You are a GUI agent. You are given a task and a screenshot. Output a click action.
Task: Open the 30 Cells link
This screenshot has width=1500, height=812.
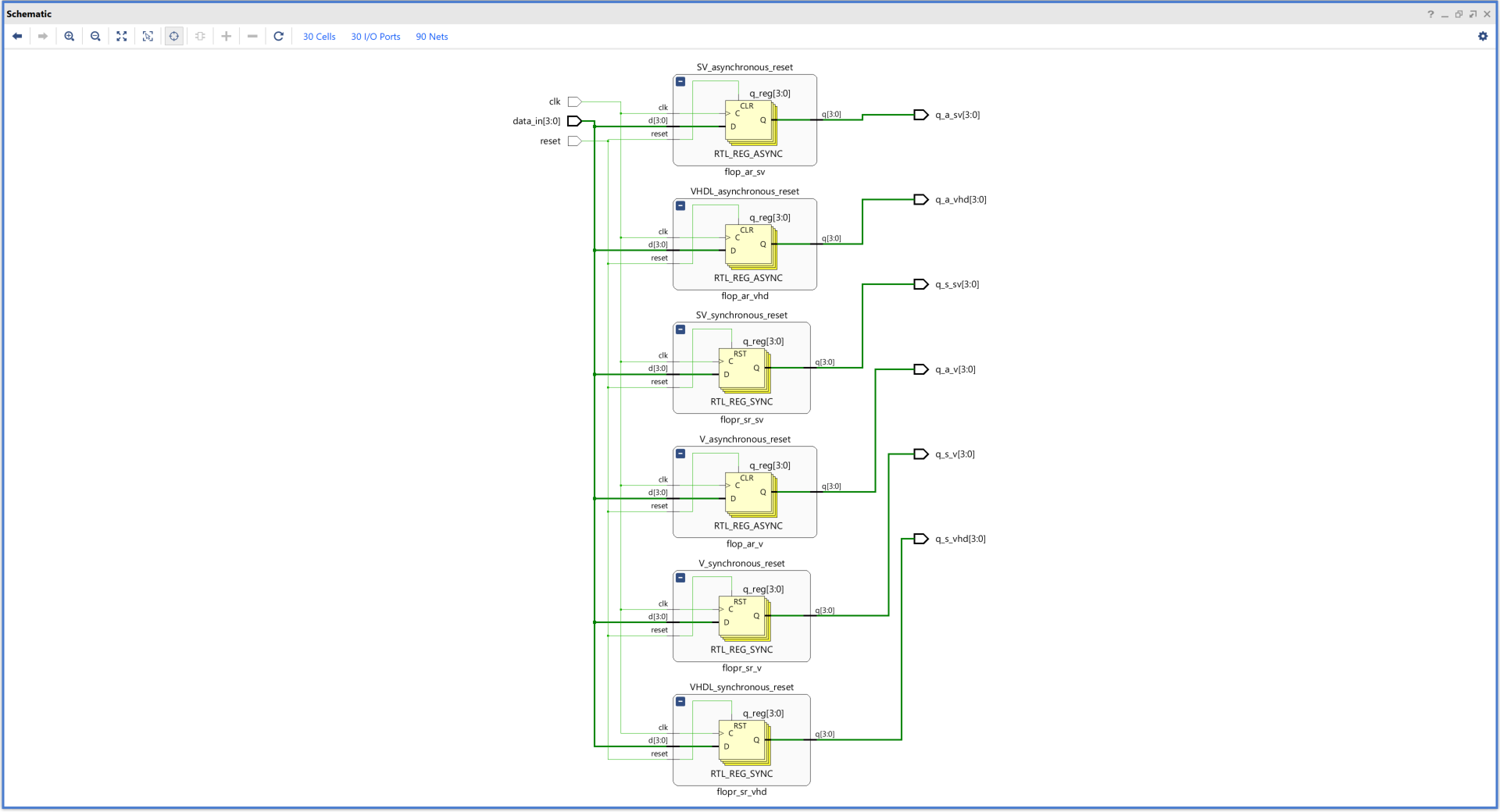coord(319,37)
